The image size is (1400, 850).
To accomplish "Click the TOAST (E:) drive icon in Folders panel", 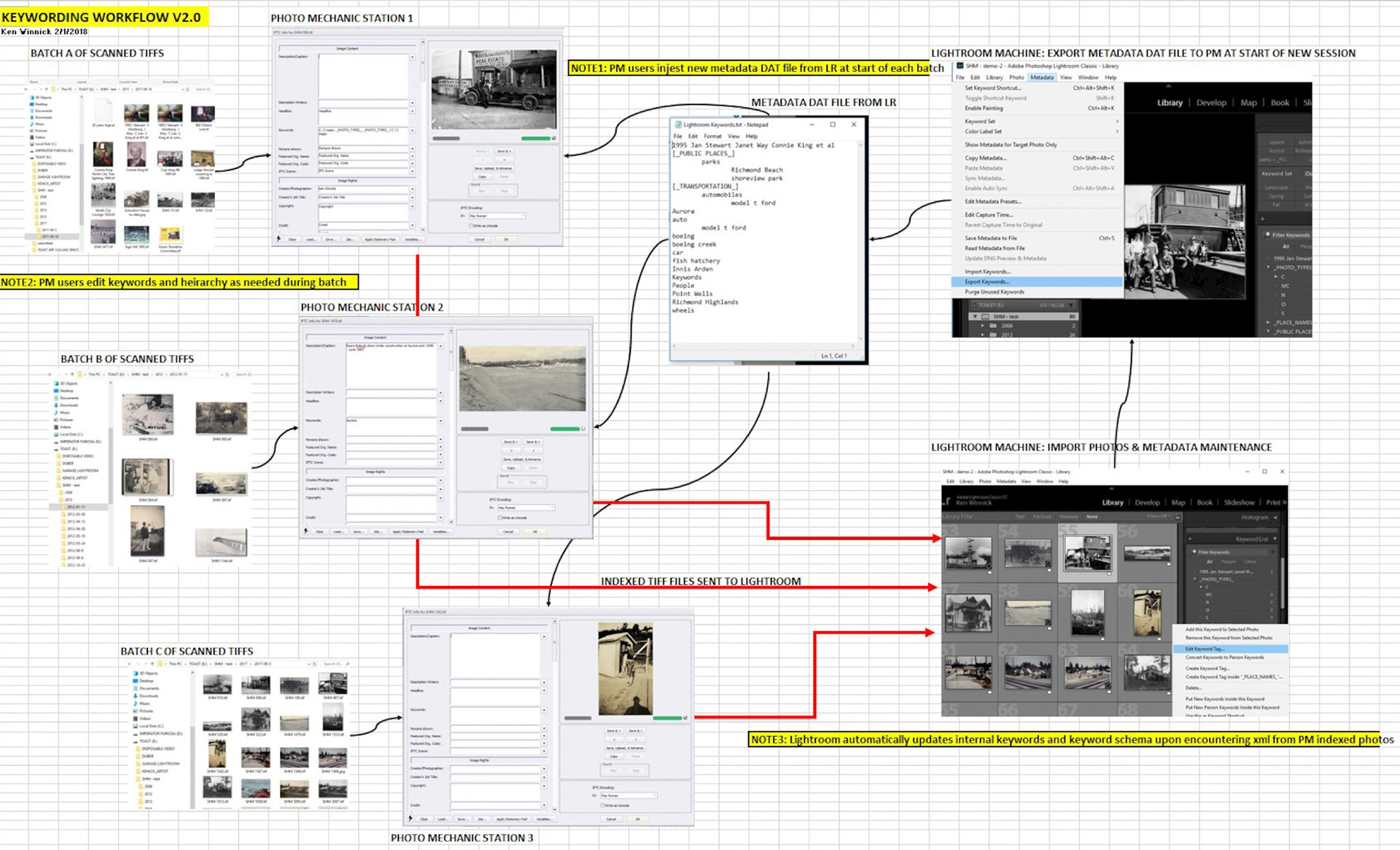I will point(974,305).
